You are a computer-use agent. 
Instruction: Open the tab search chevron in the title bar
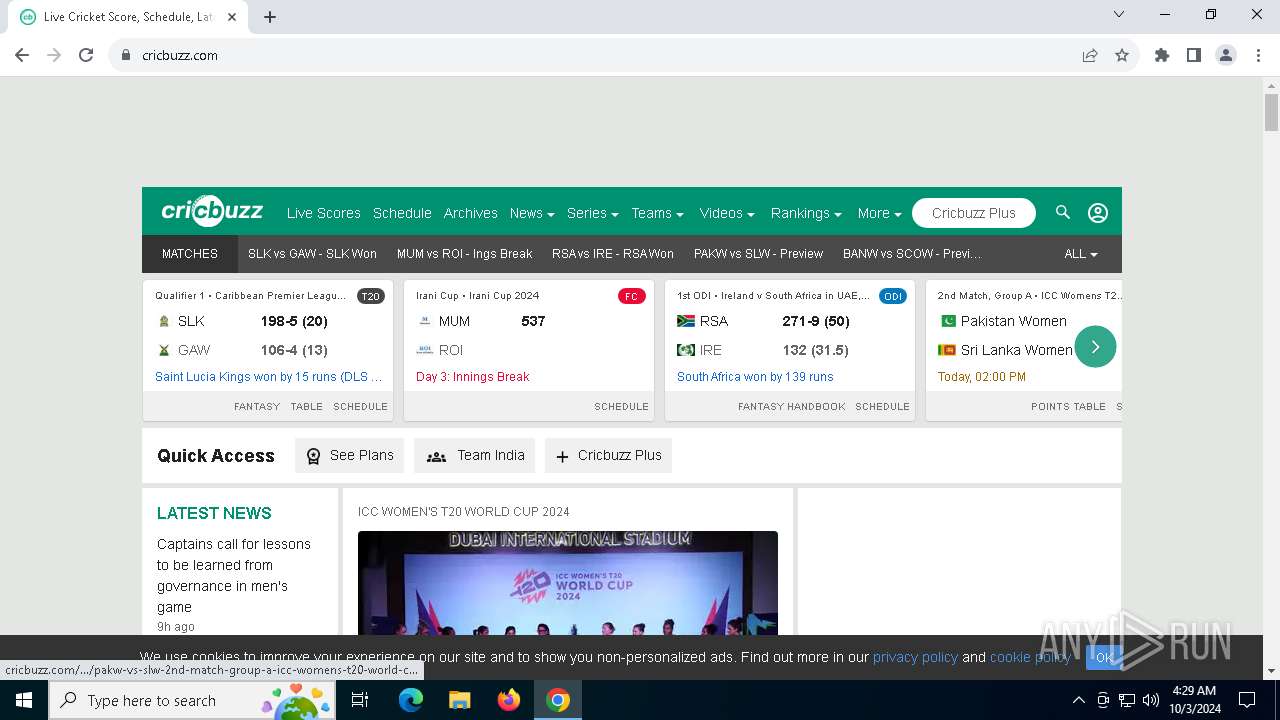[x=1119, y=14]
